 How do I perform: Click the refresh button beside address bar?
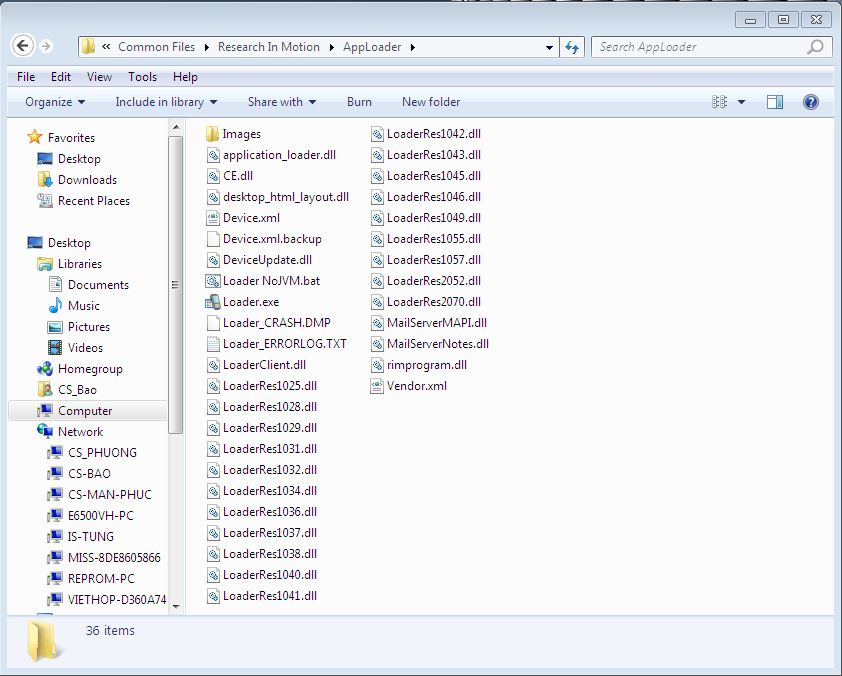tap(572, 47)
